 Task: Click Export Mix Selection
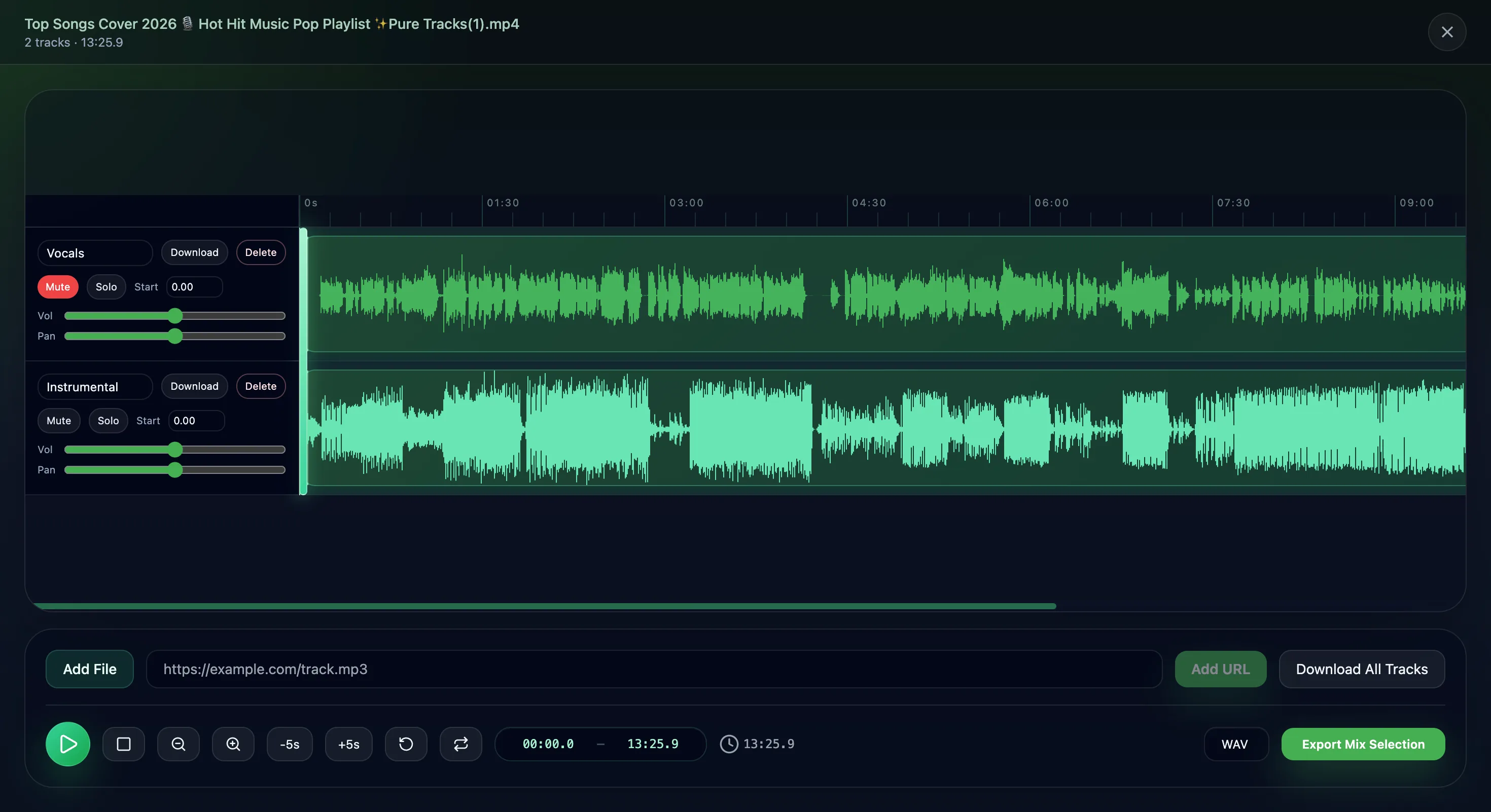pyautogui.click(x=1363, y=744)
